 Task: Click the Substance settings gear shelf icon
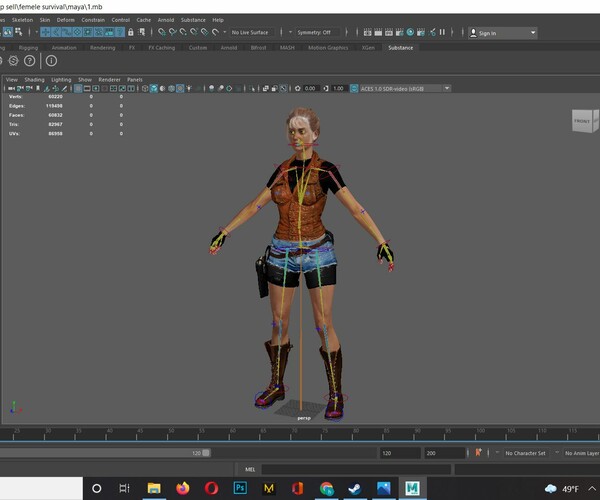13,61
